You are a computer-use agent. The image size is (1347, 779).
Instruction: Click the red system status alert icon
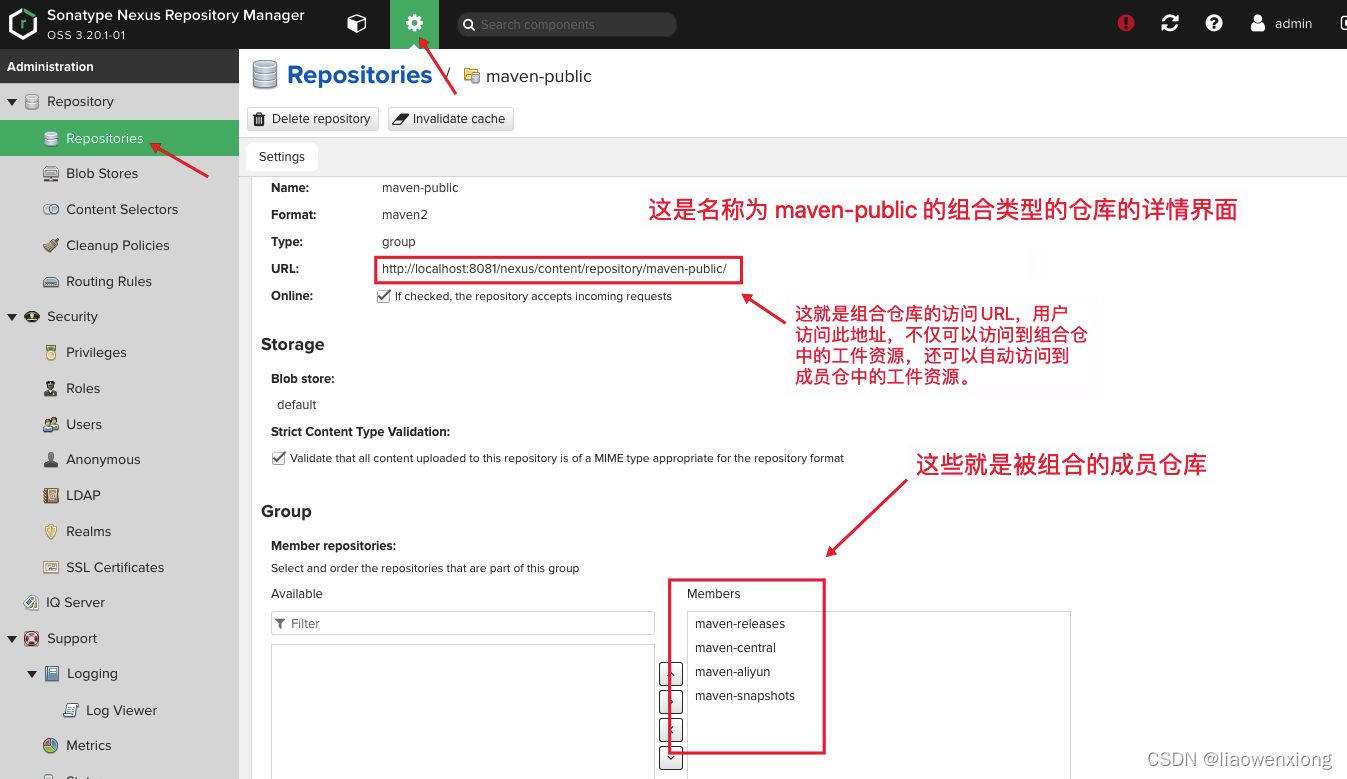point(1126,23)
